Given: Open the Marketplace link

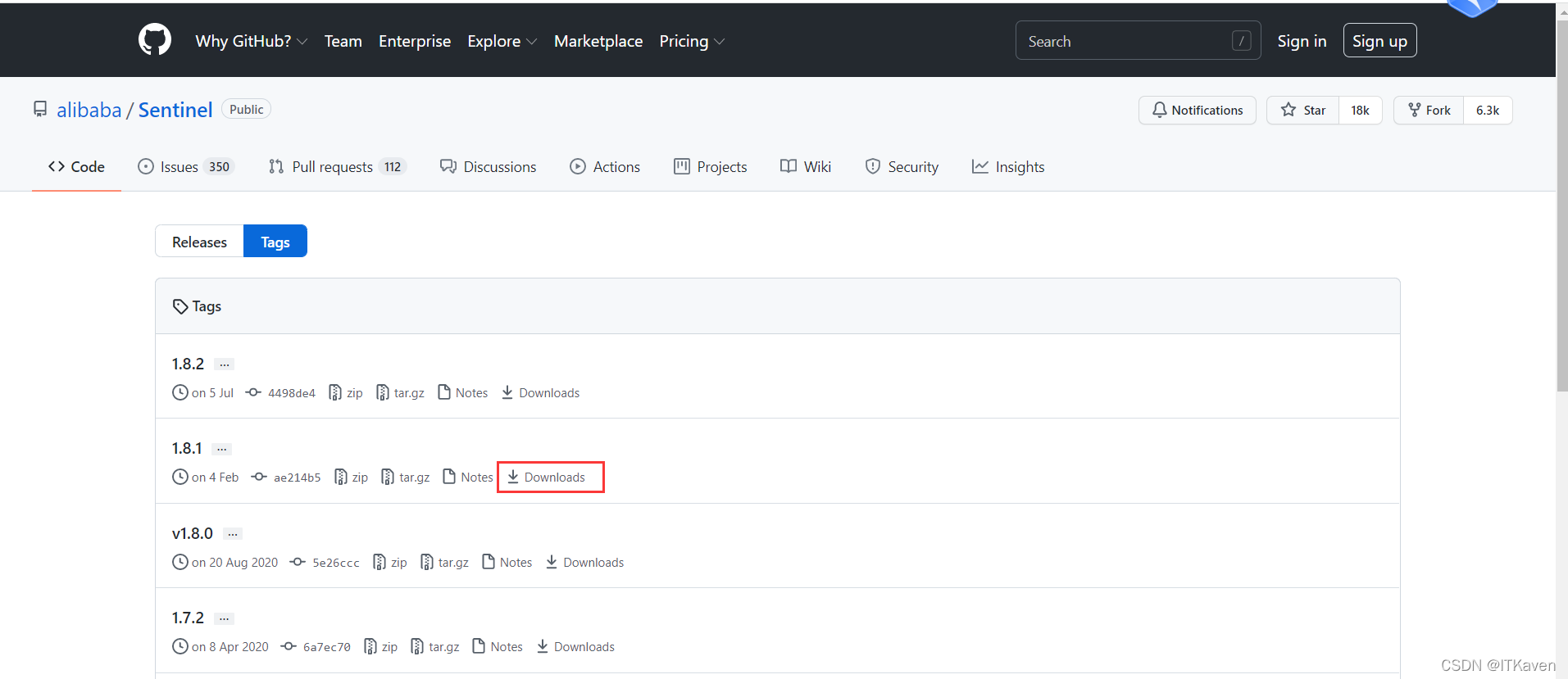Looking at the screenshot, I should click(x=598, y=41).
